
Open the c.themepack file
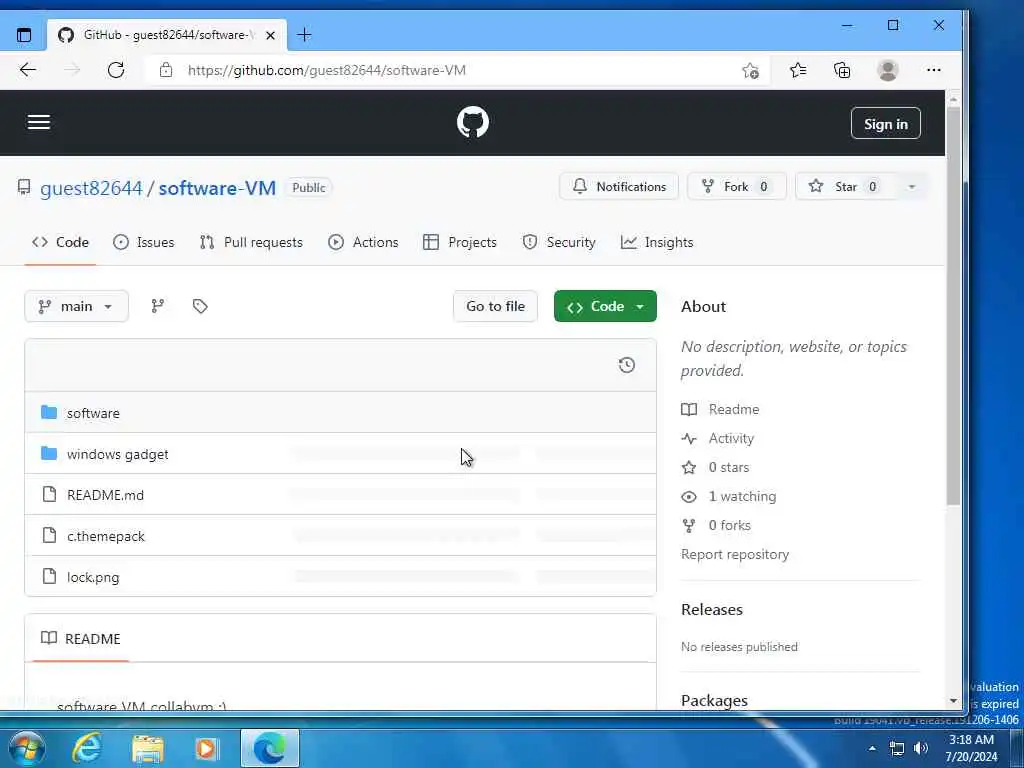[106, 536]
